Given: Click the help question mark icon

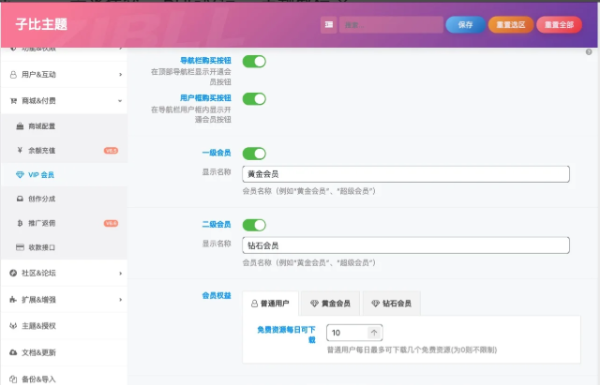Looking at the screenshot, I should pos(589,52).
